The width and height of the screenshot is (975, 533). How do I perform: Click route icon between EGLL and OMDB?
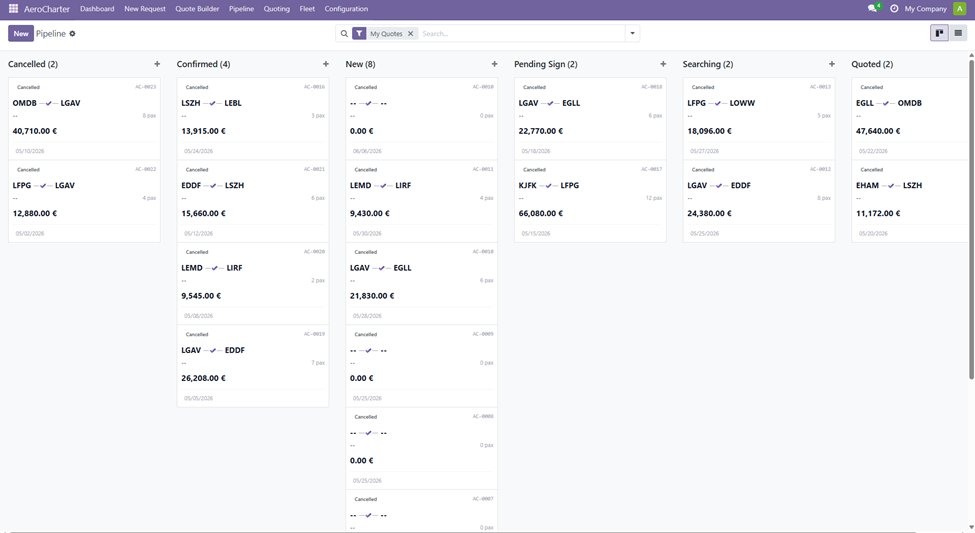885,103
